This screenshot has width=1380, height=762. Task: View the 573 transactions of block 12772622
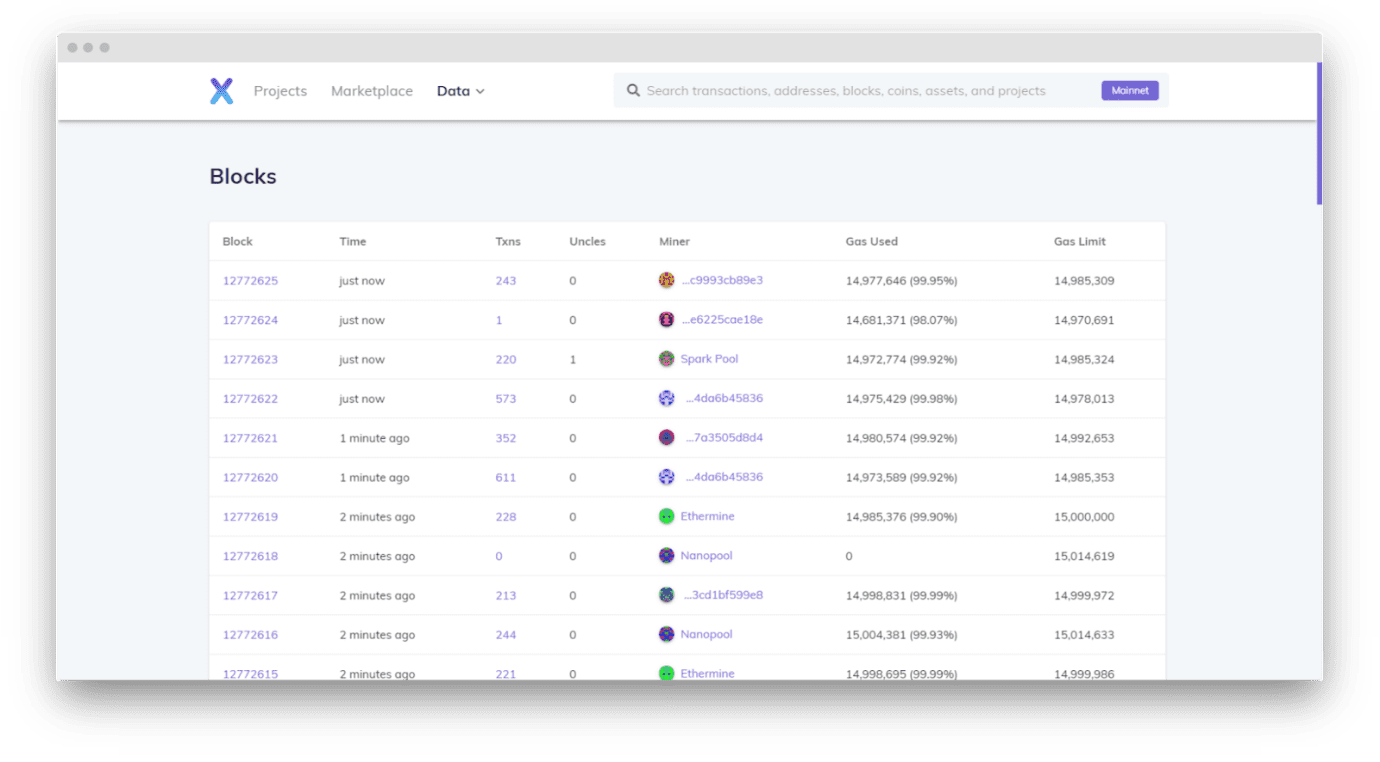pos(506,399)
